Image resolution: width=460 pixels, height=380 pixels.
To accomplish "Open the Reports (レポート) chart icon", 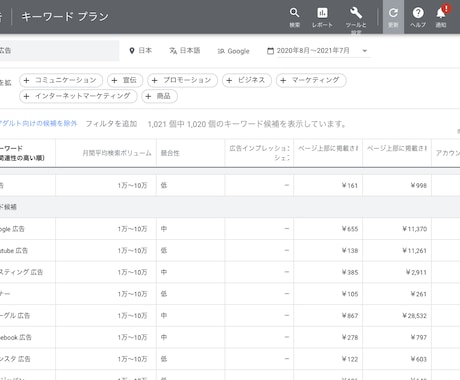I will tap(322, 13).
